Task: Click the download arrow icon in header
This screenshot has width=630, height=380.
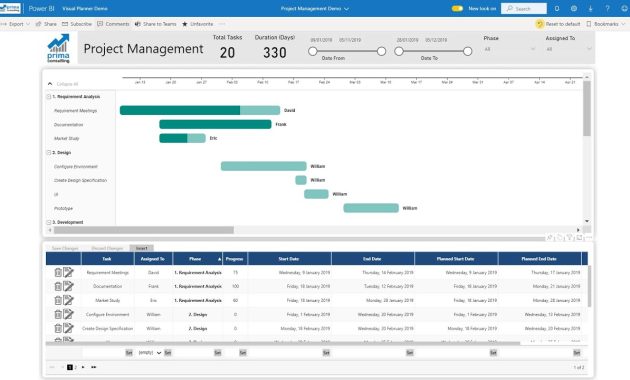Action: (591, 8)
